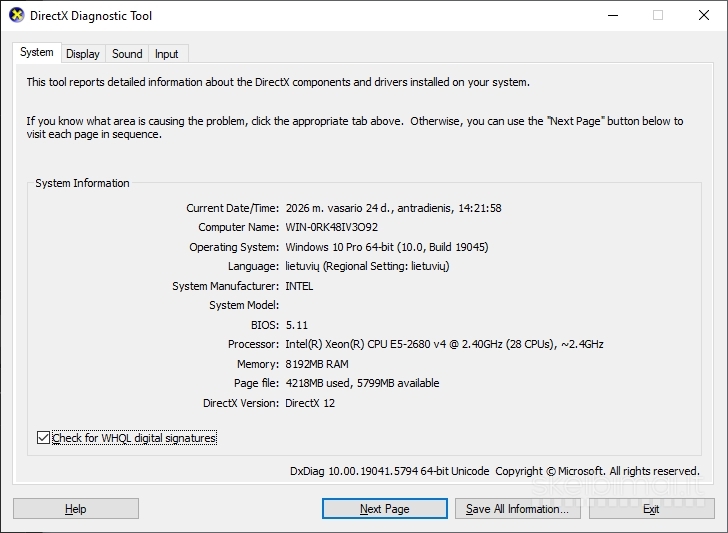
Task: Click the Operating System Windows 10 Pro value
Action: [x=386, y=247]
